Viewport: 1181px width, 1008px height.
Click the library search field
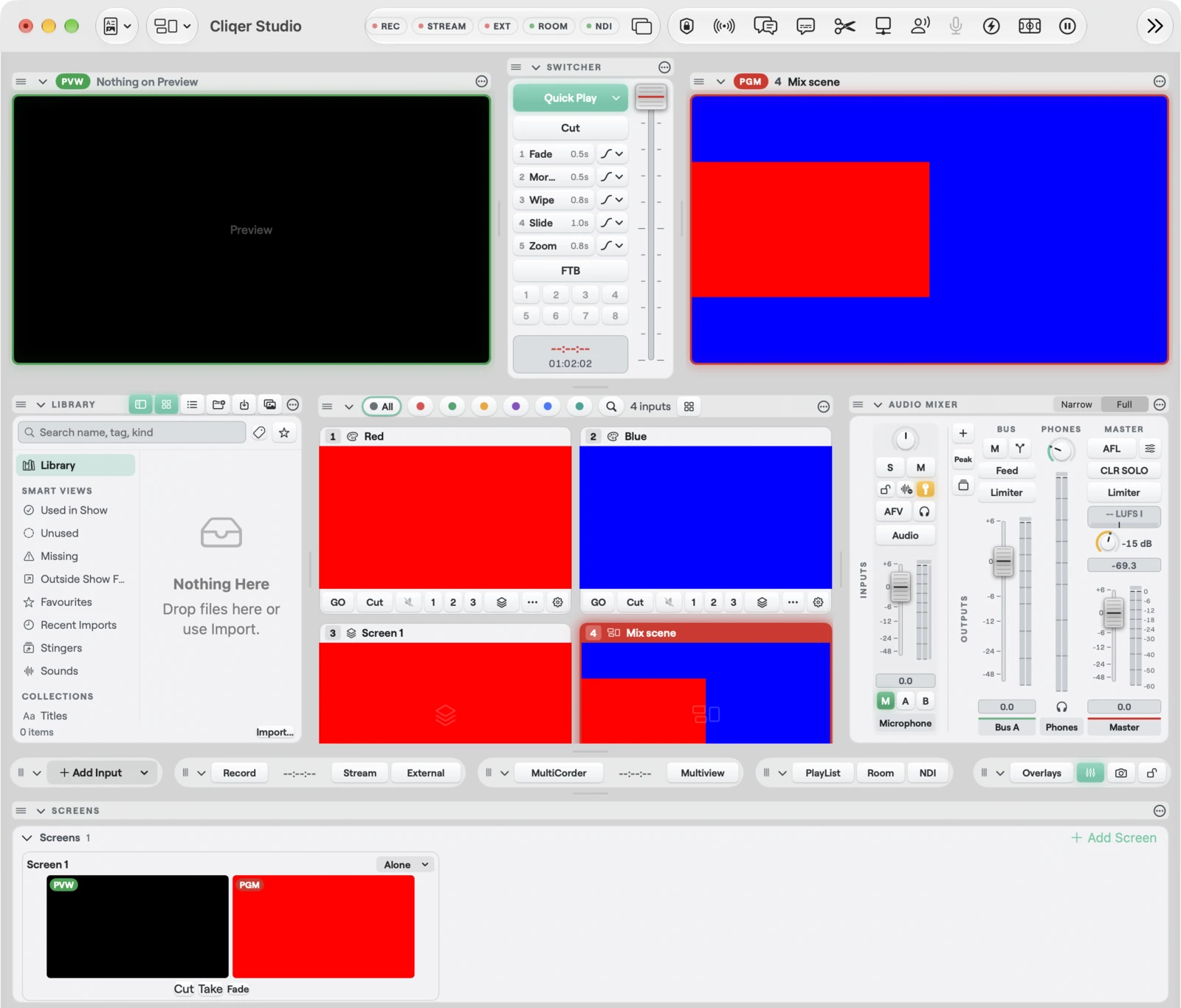[x=132, y=432]
